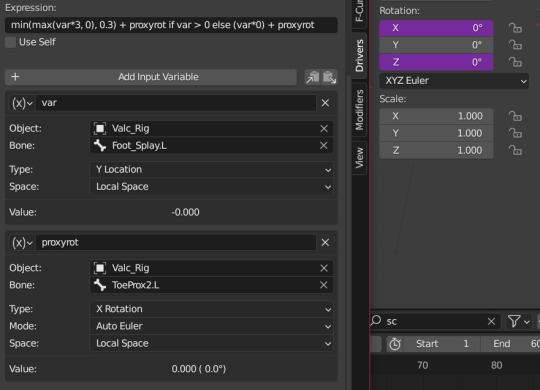Open XYZ Euler rotation mode dropdown
Viewport: 540px width, 390px height.
coord(454,81)
